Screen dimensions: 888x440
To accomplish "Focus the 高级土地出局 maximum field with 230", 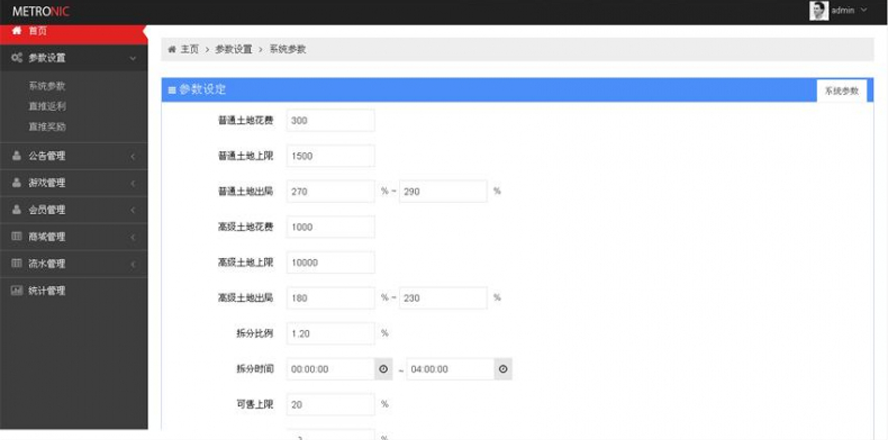I will [443, 298].
